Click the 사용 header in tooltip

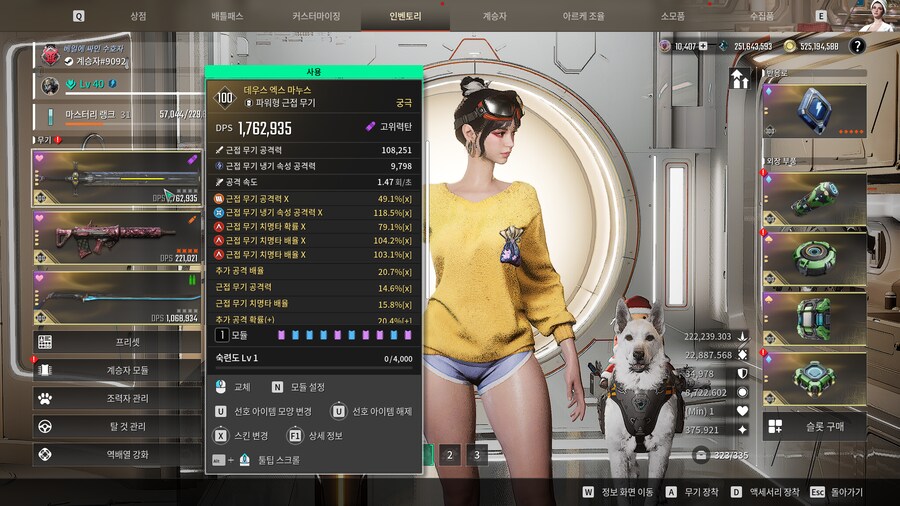pyautogui.click(x=314, y=72)
